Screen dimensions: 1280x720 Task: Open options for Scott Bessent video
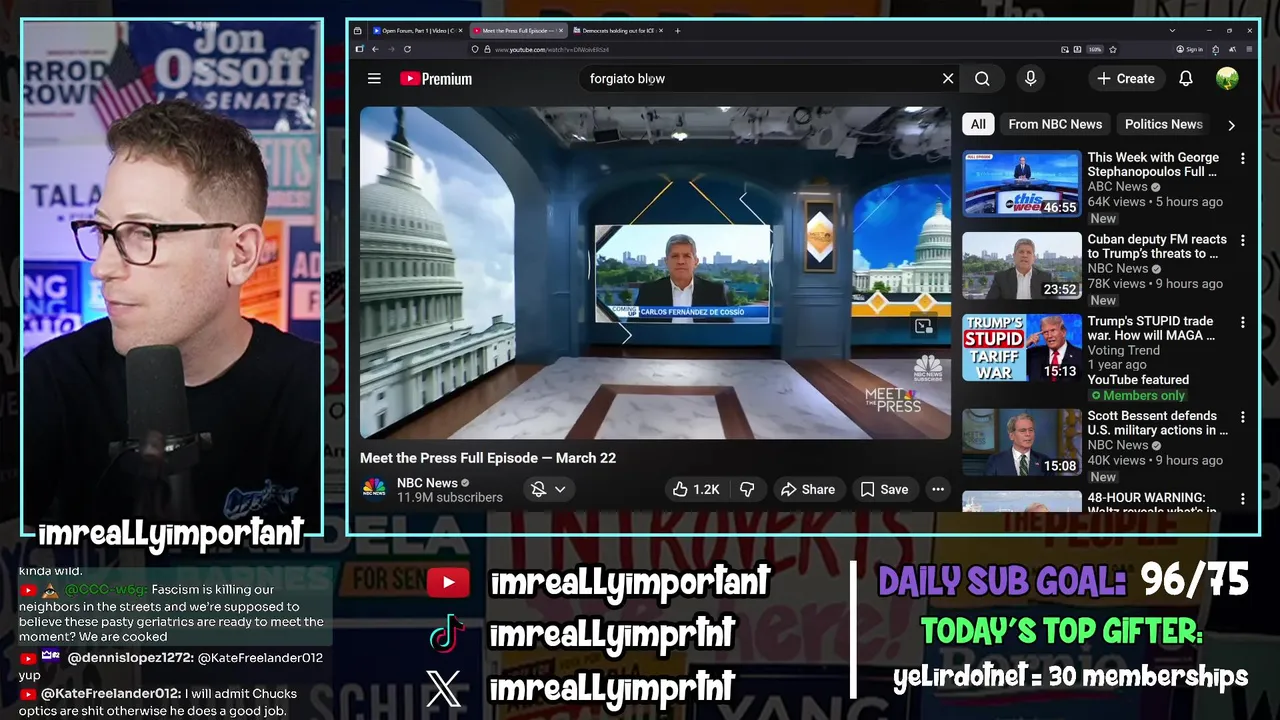point(1243,418)
